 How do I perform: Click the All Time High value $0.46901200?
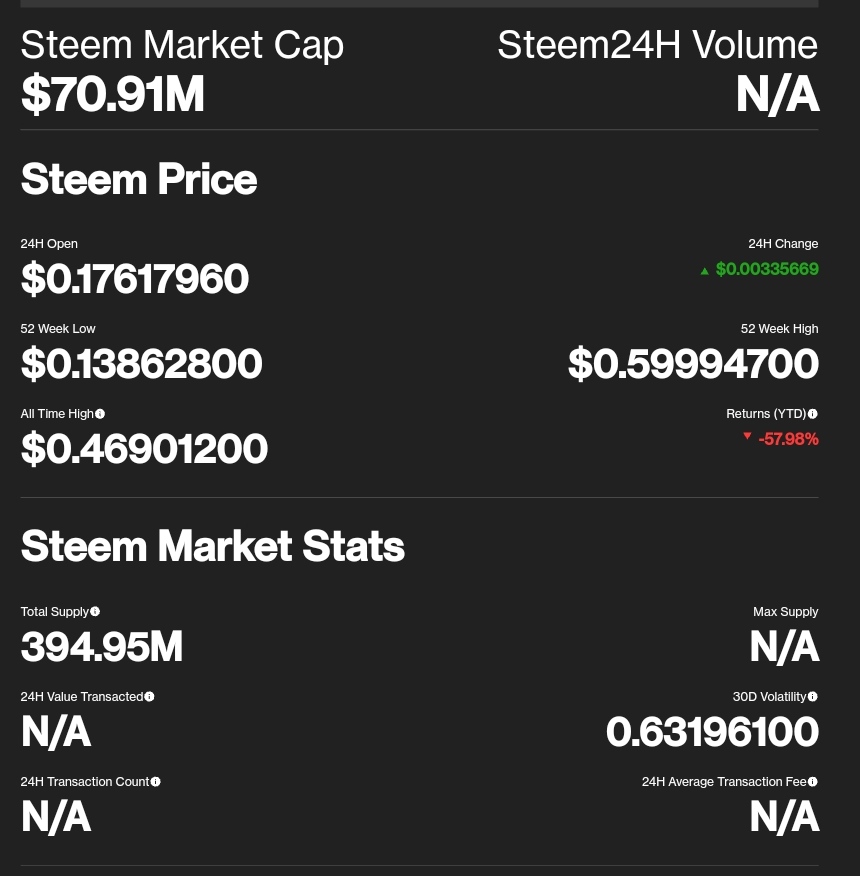tap(144, 448)
